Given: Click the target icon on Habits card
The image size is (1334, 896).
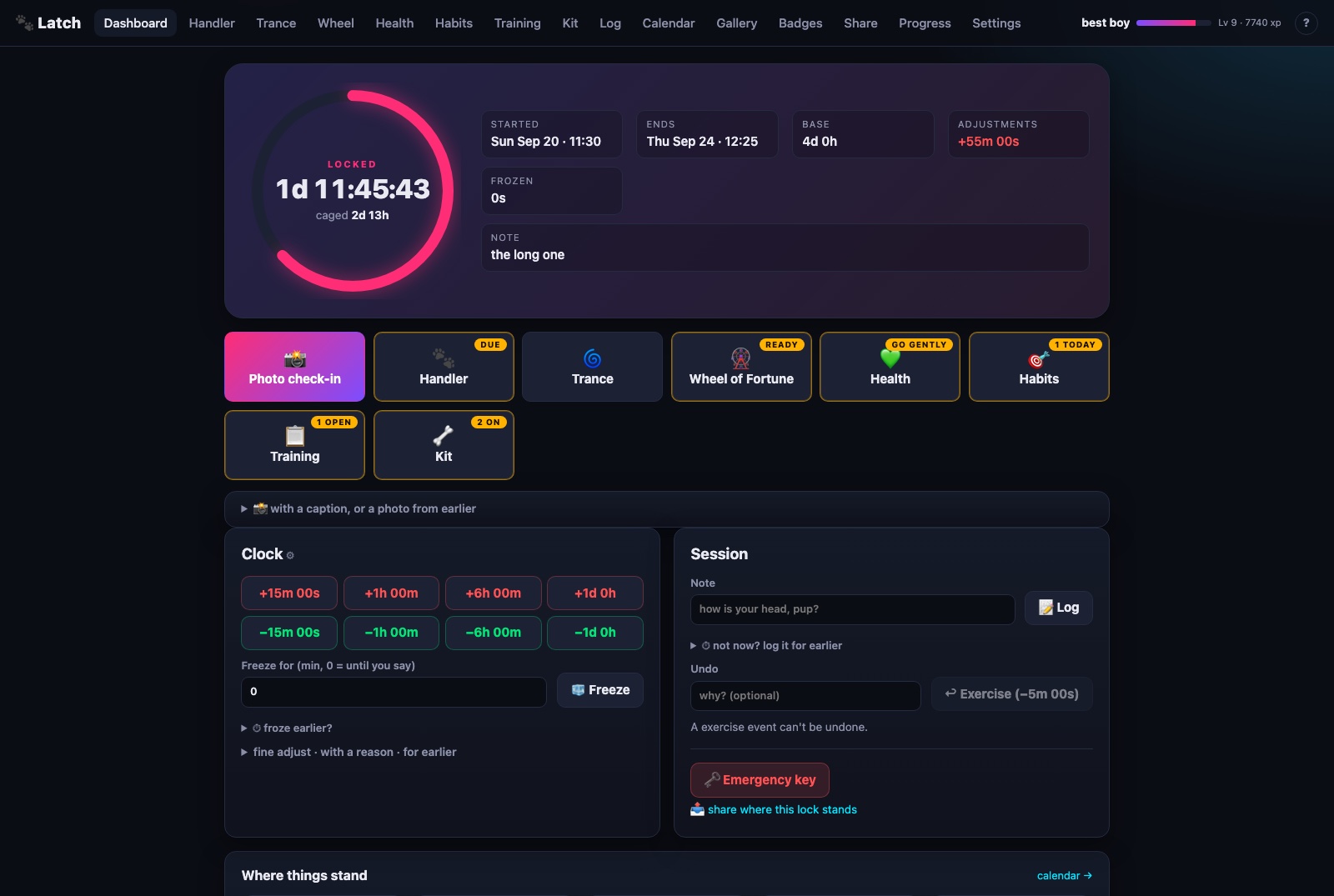Looking at the screenshot, I should [x=1039, y=359].
